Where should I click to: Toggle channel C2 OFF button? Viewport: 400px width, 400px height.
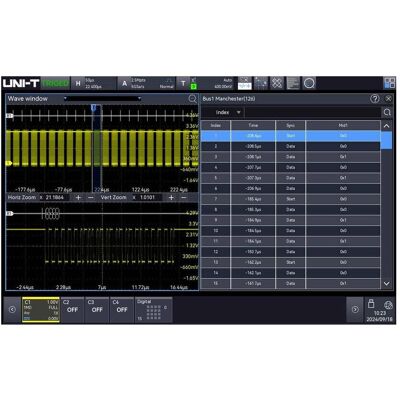tap(72, 310)
